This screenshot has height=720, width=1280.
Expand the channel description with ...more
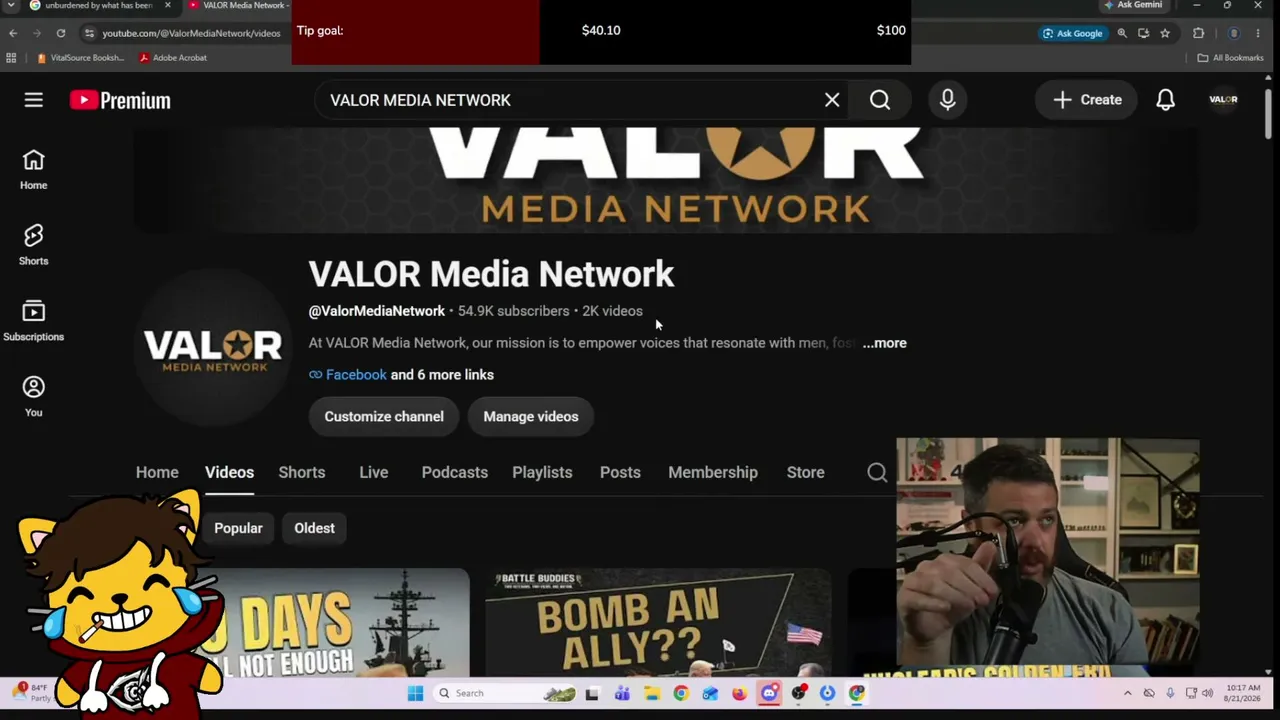(884, 343)
